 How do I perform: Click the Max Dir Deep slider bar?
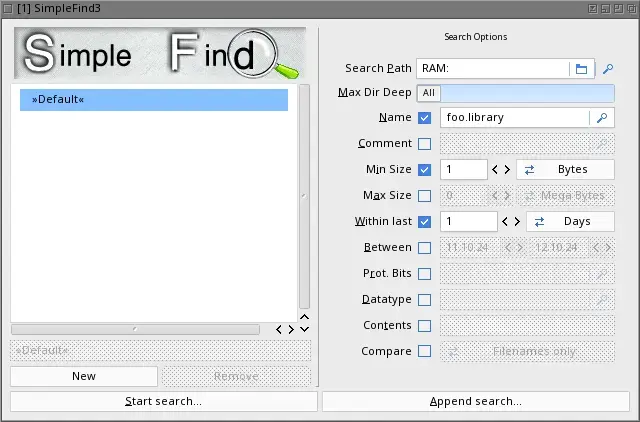(x=516, y=93)
